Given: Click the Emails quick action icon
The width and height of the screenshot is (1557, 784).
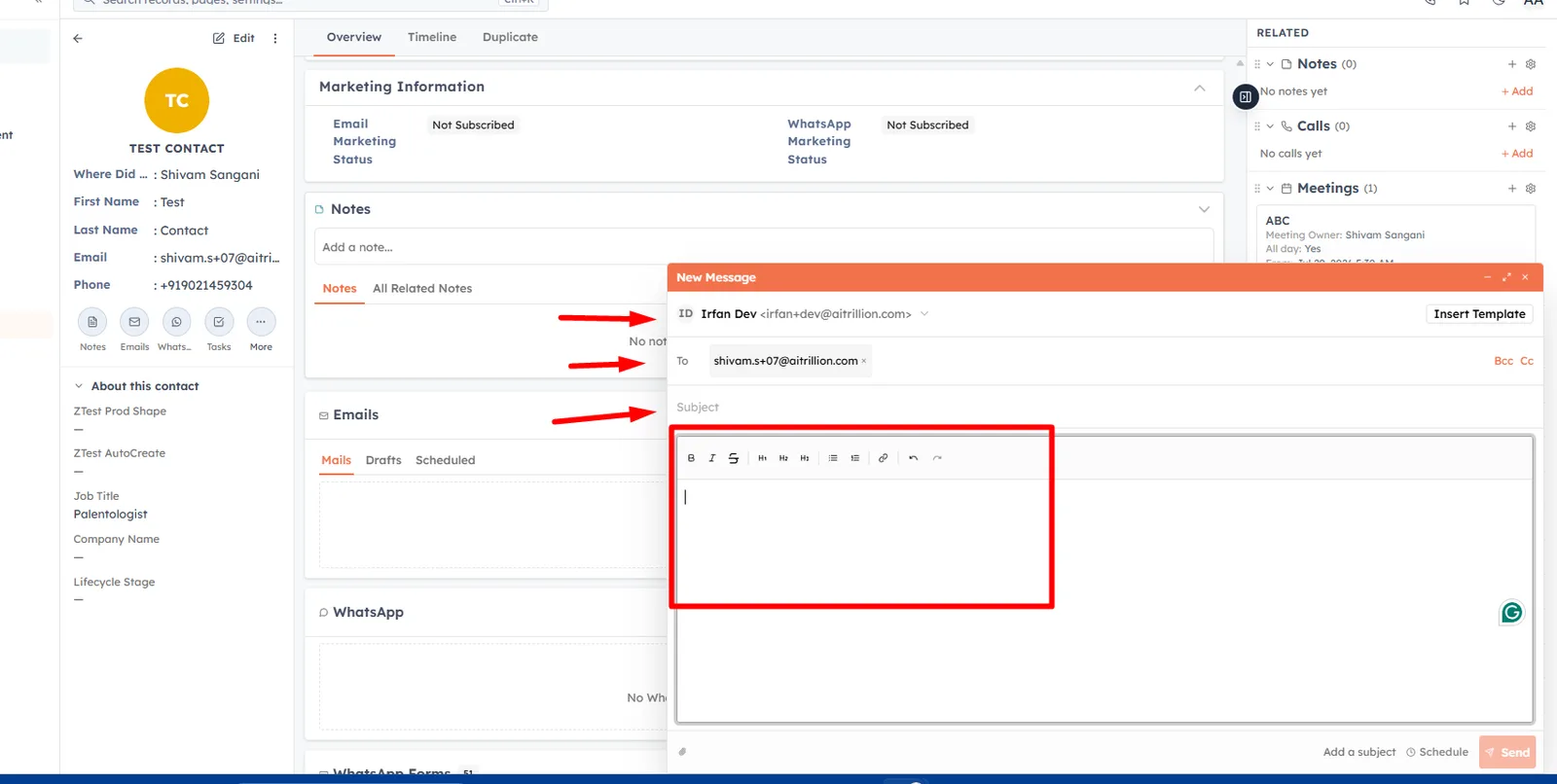Looking at the screenshot, I should click(134, 322).
